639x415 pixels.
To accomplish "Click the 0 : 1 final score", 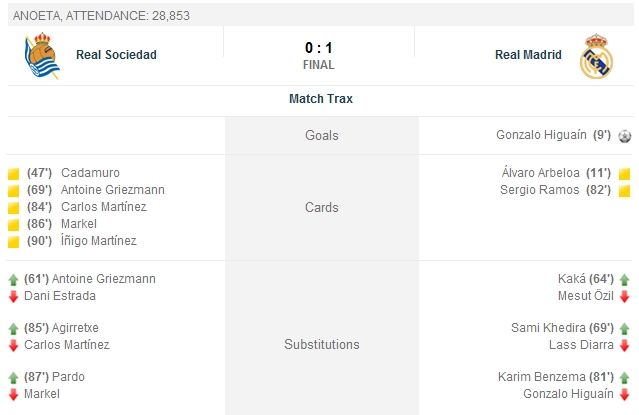I will tap(319, 47).
